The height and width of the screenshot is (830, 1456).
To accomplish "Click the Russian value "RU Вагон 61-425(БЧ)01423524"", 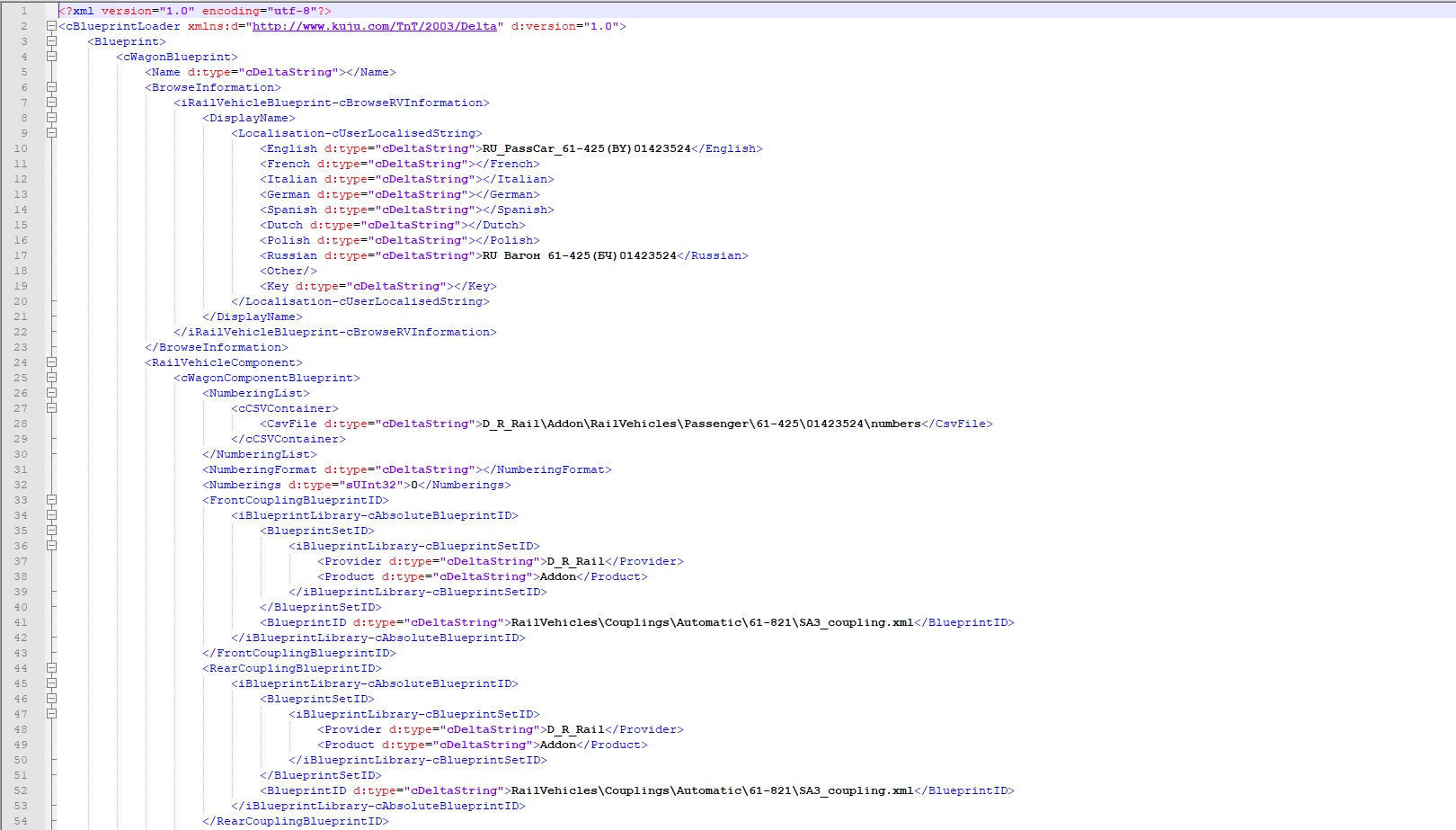I will (580, 255).
